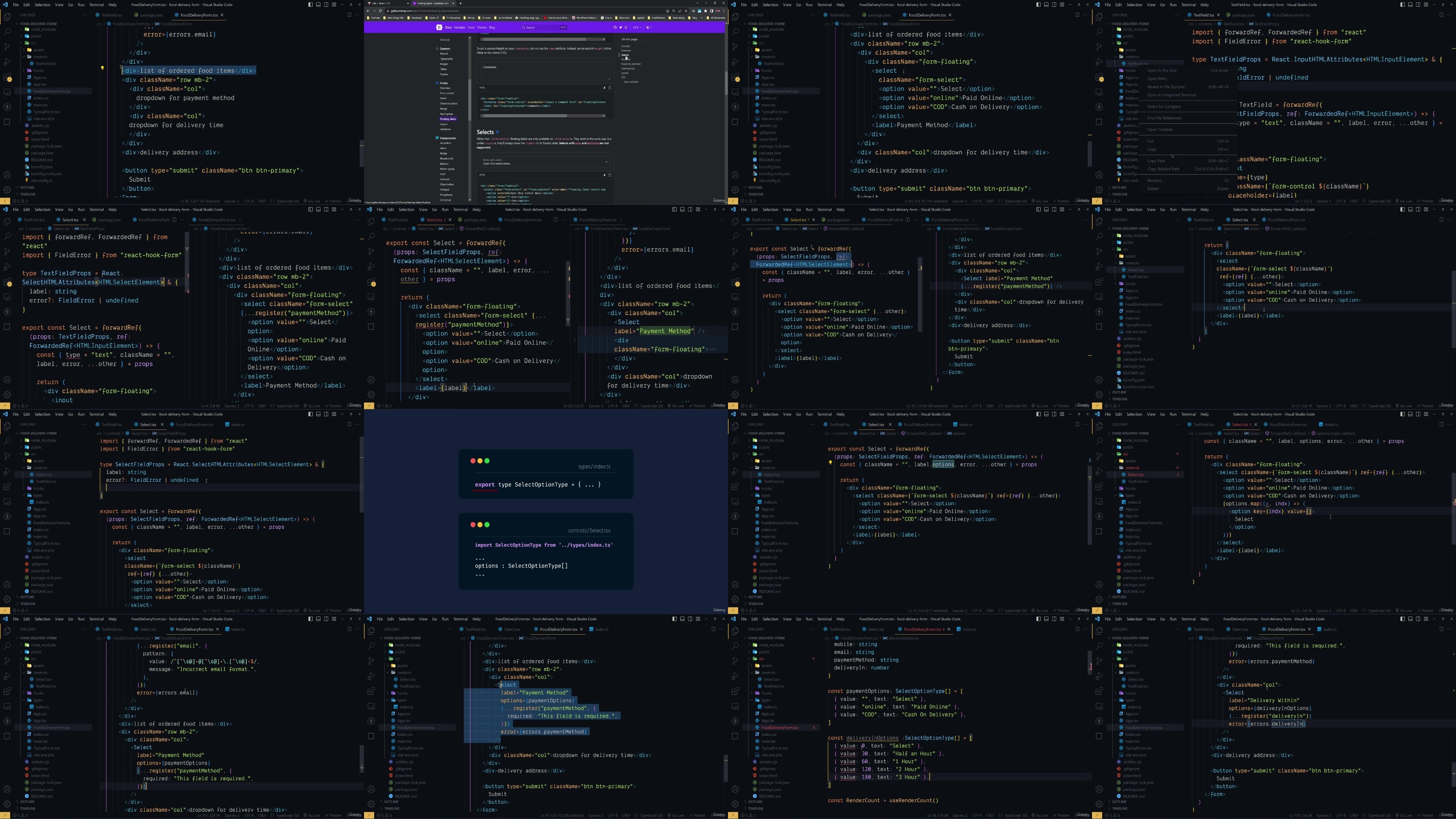
Task: Click split editor icon in the top-left VS Code window
Action: tap(349, 15)
